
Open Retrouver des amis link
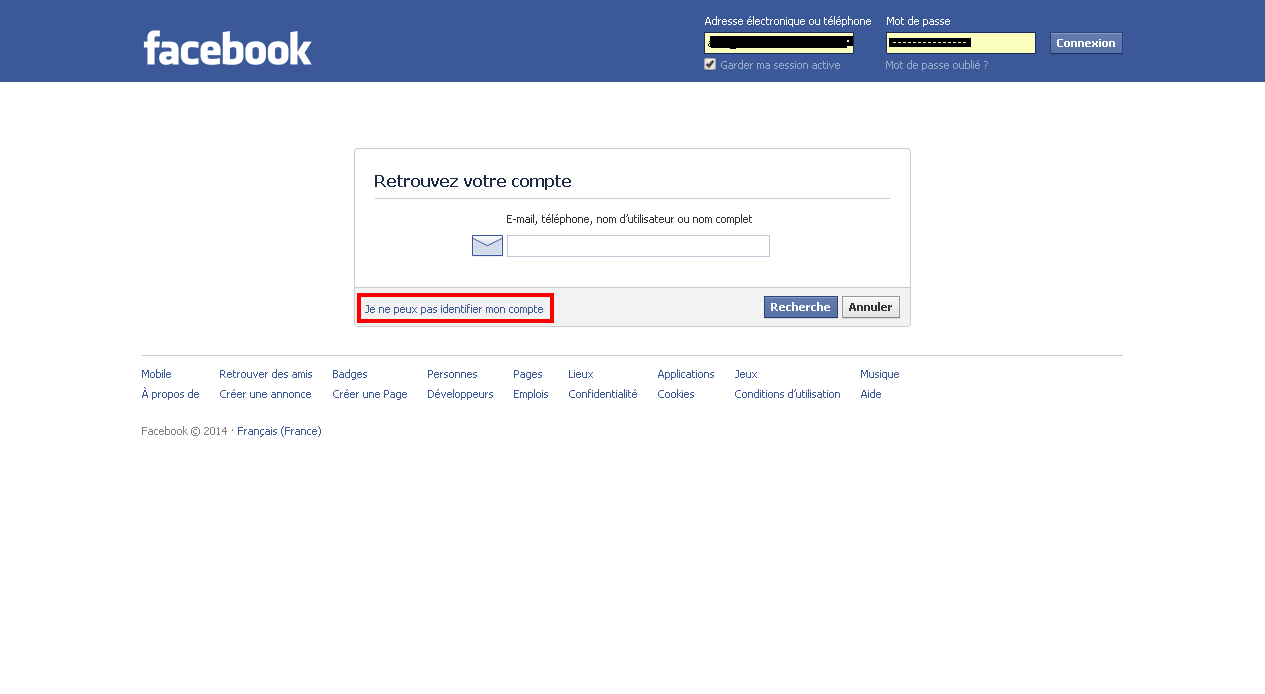pos(266,374)
